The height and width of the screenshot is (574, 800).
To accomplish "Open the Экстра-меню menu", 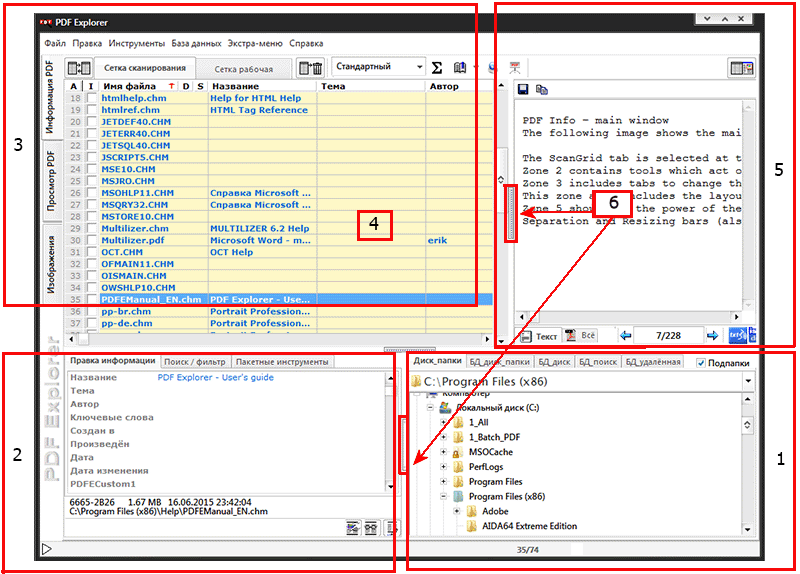I will pyautogui.click(x=255, y=43).
